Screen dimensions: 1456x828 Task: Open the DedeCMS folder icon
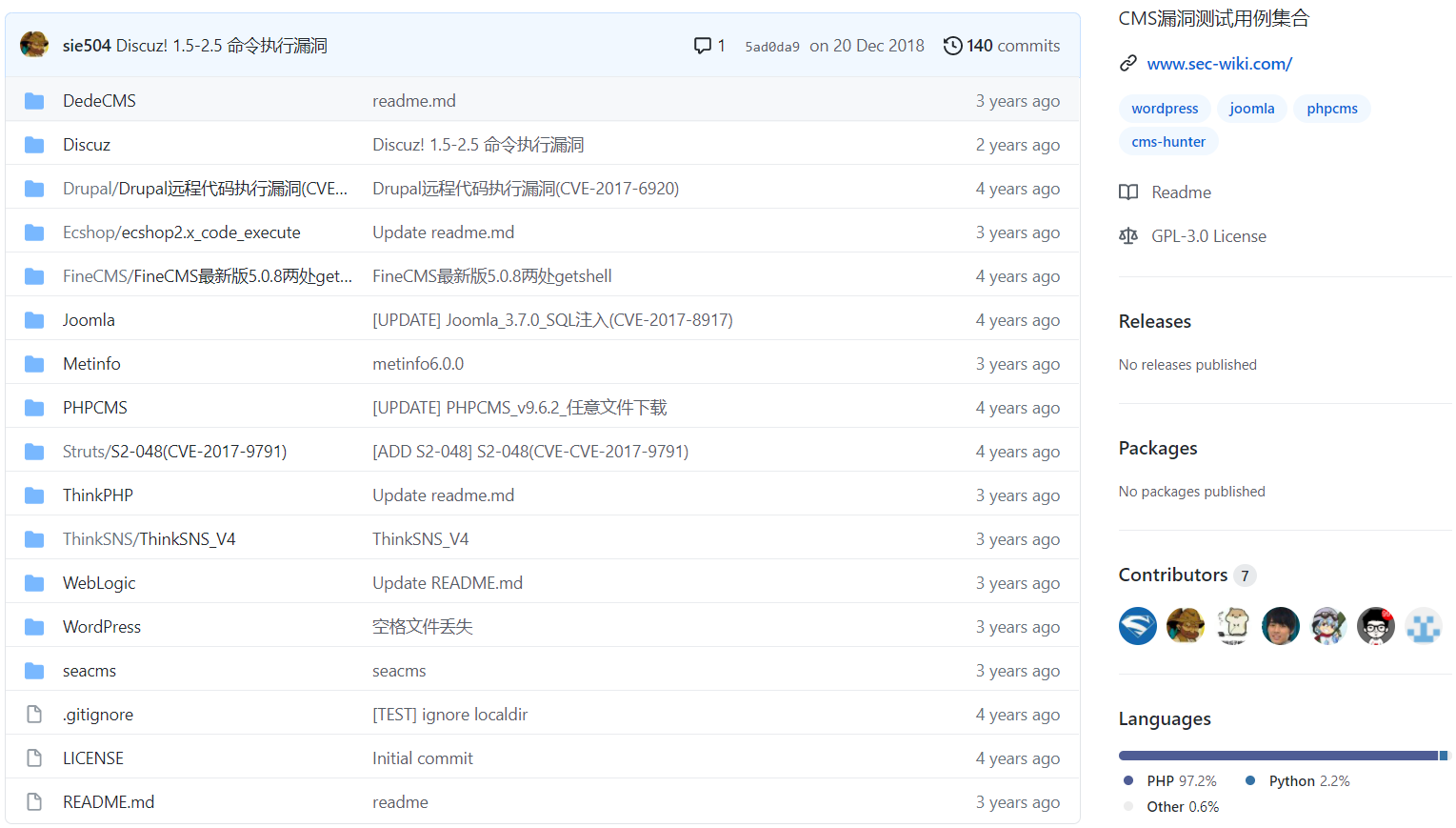click(x=34, y=100)
